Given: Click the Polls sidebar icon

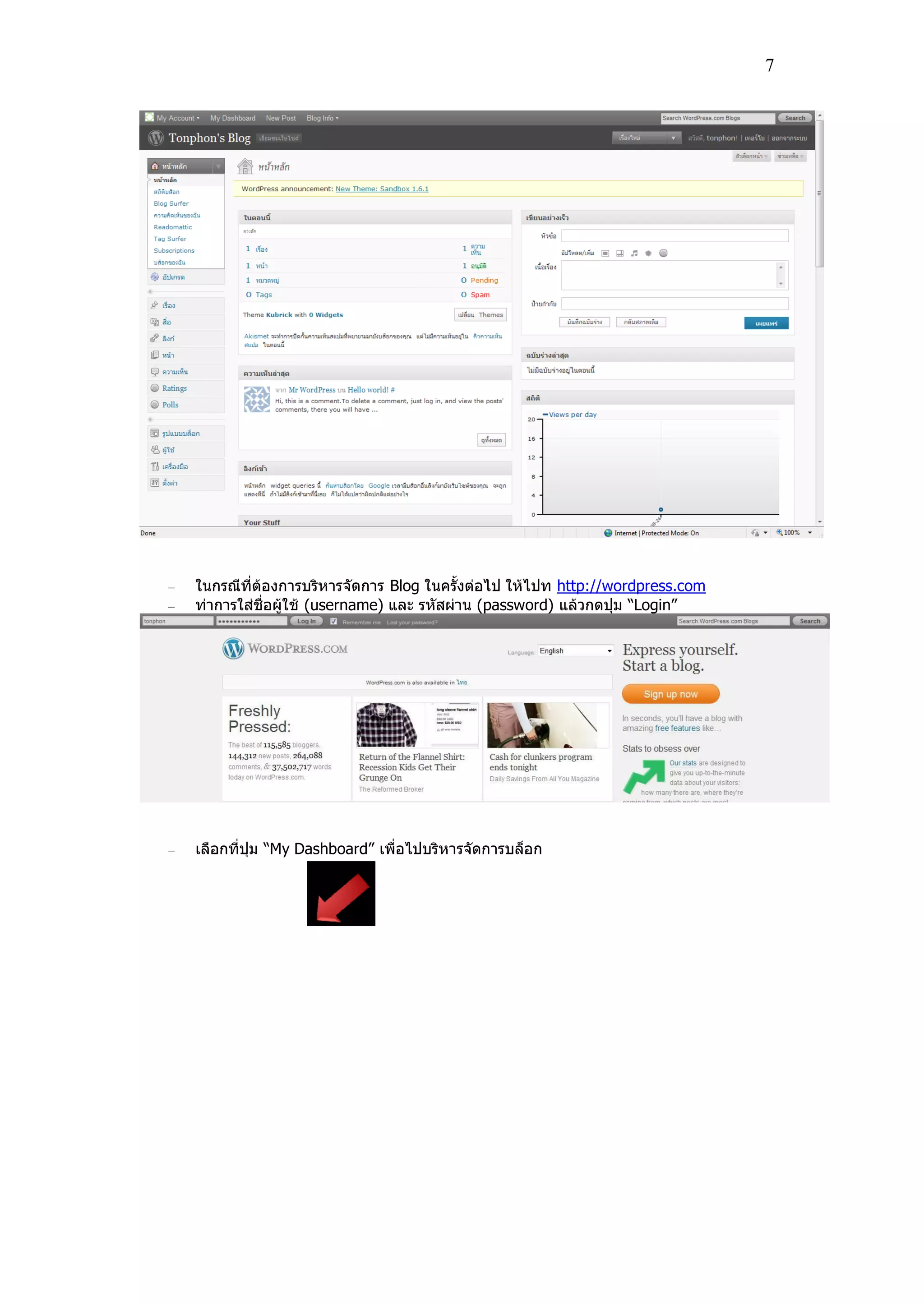Looking at the screenshot, I should pos(154,405).
